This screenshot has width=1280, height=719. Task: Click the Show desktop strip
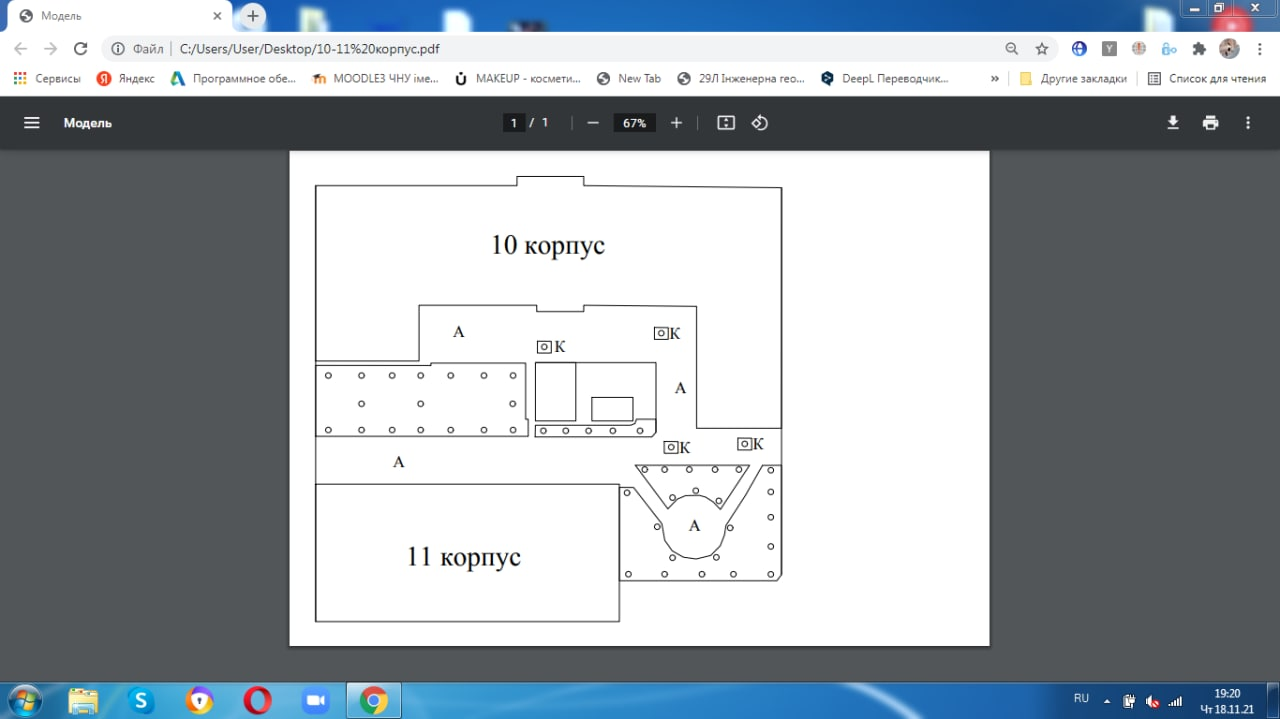coord(1272,700)
